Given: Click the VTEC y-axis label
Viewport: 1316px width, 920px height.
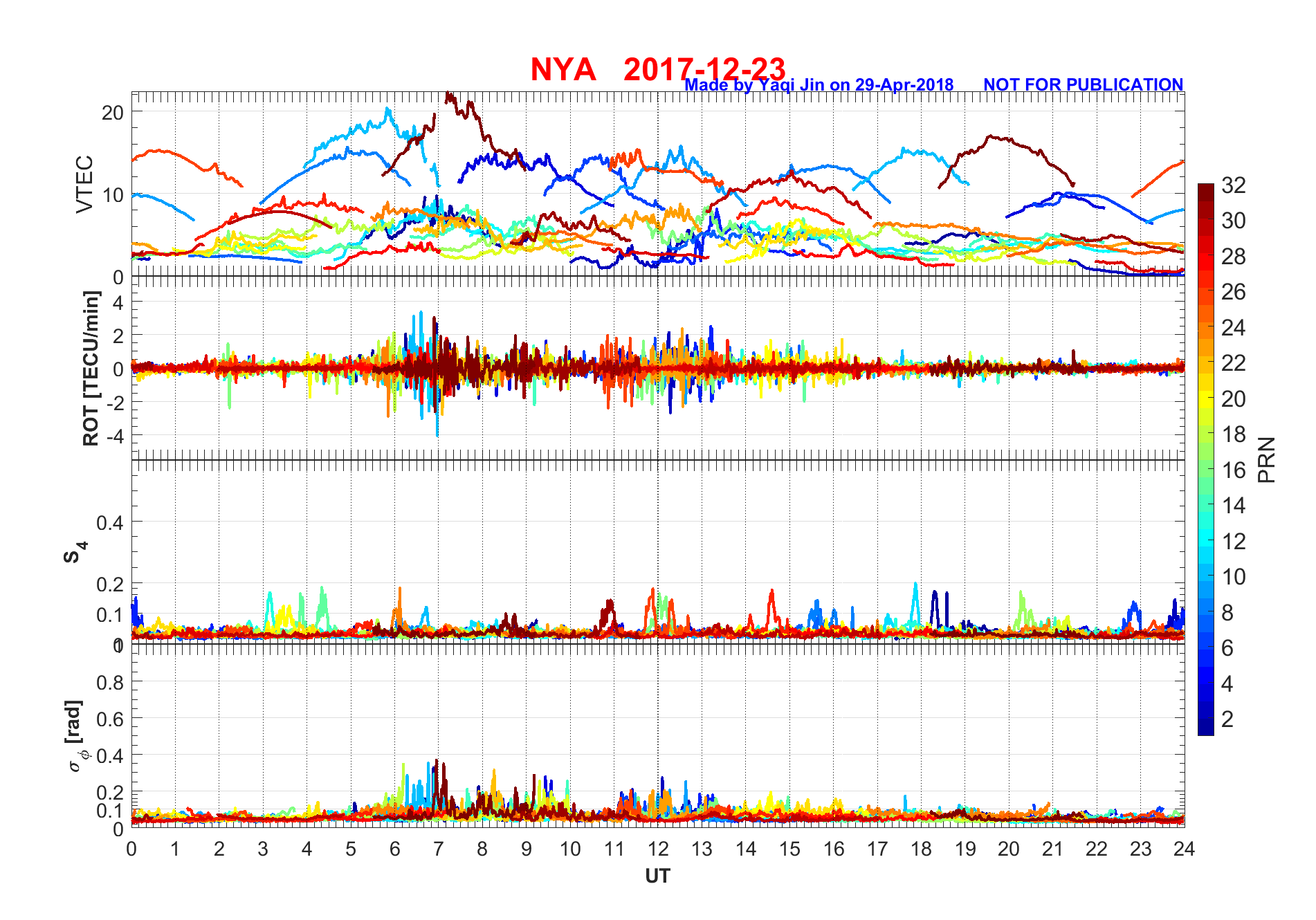Looking at the screenshot, I should [84, 184].
